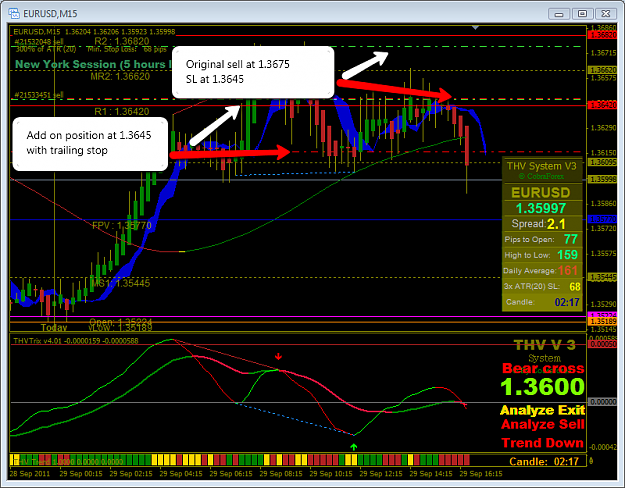625x488 pixels.
Task: Click the Daily Average 161 row
Action: [x=542, y=271]
